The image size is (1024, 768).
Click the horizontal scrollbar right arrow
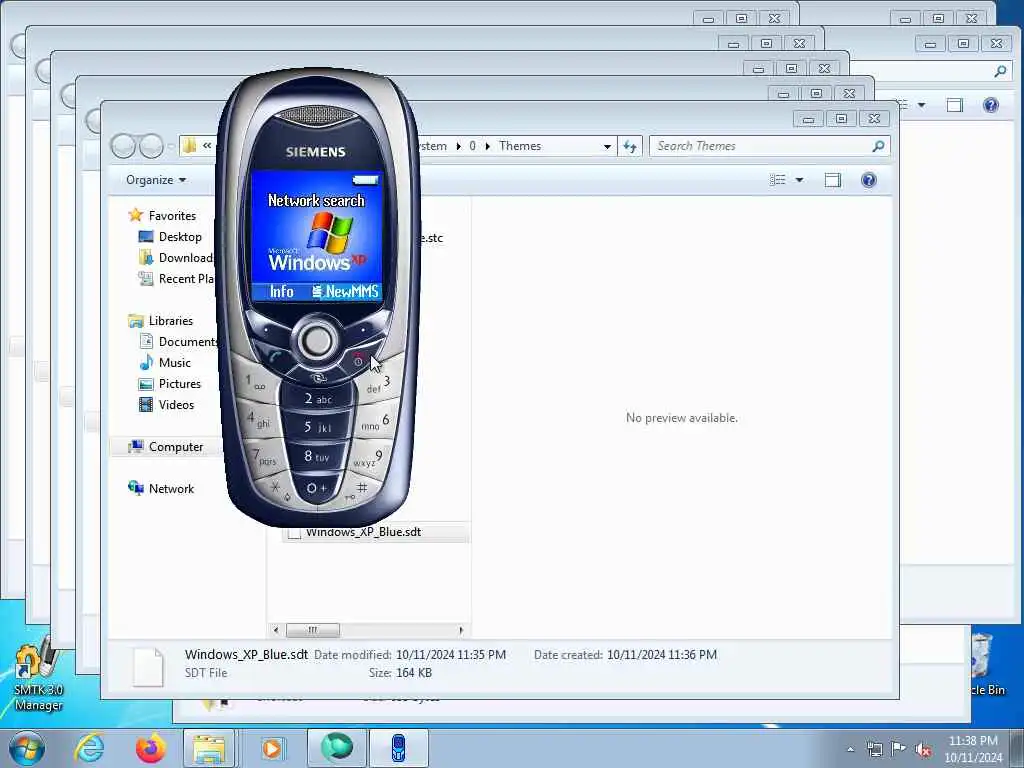click(462, 630)
